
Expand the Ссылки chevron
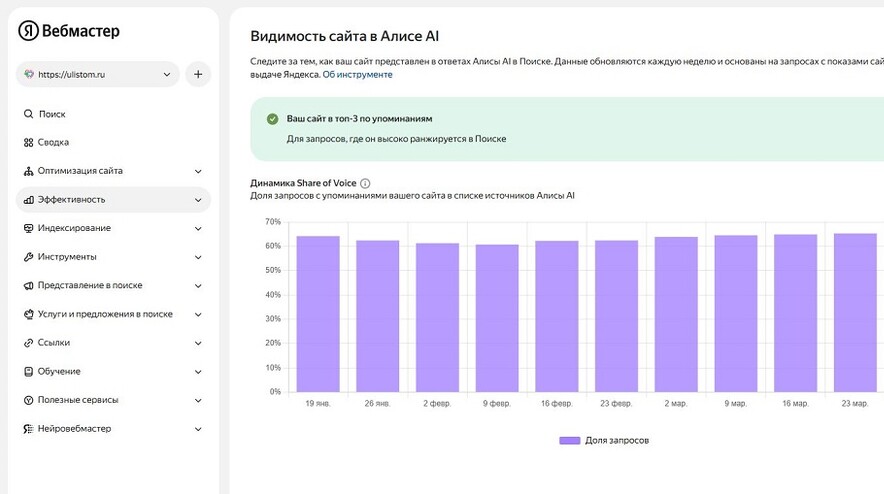[x=198, y=343]
